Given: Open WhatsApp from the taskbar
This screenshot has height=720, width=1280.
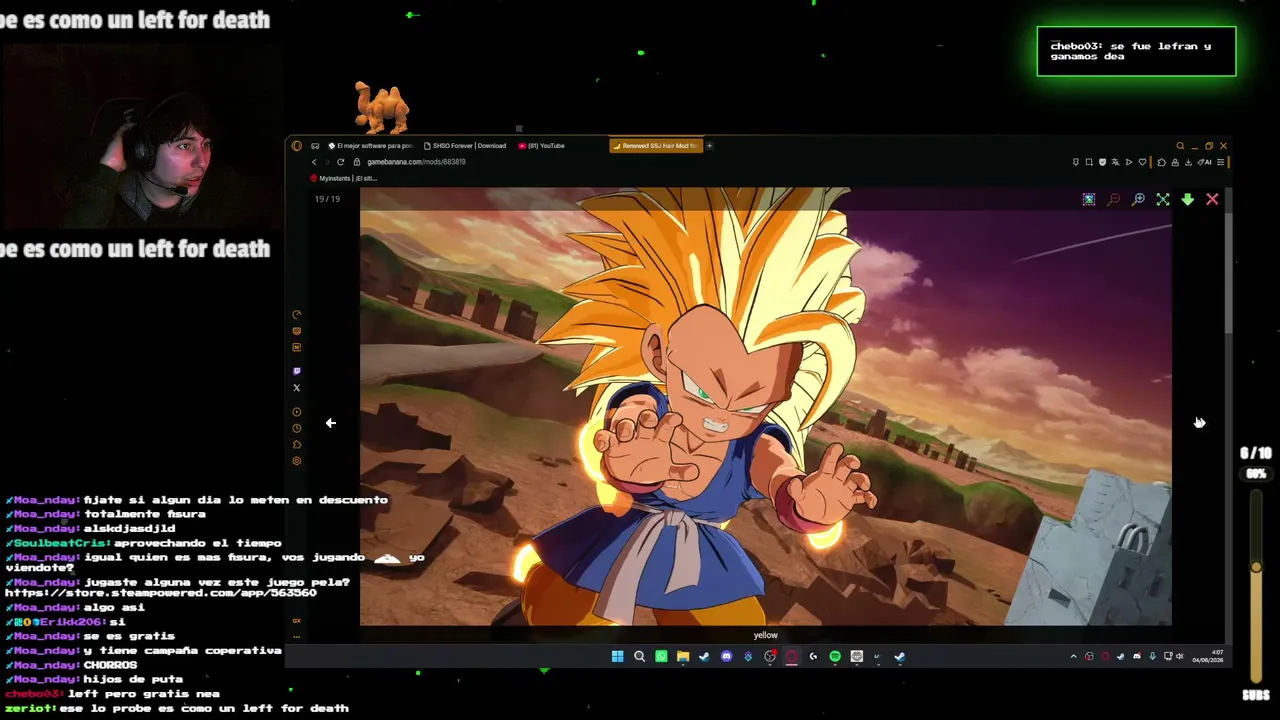Looking at the screenshot, I should [661, 657].
